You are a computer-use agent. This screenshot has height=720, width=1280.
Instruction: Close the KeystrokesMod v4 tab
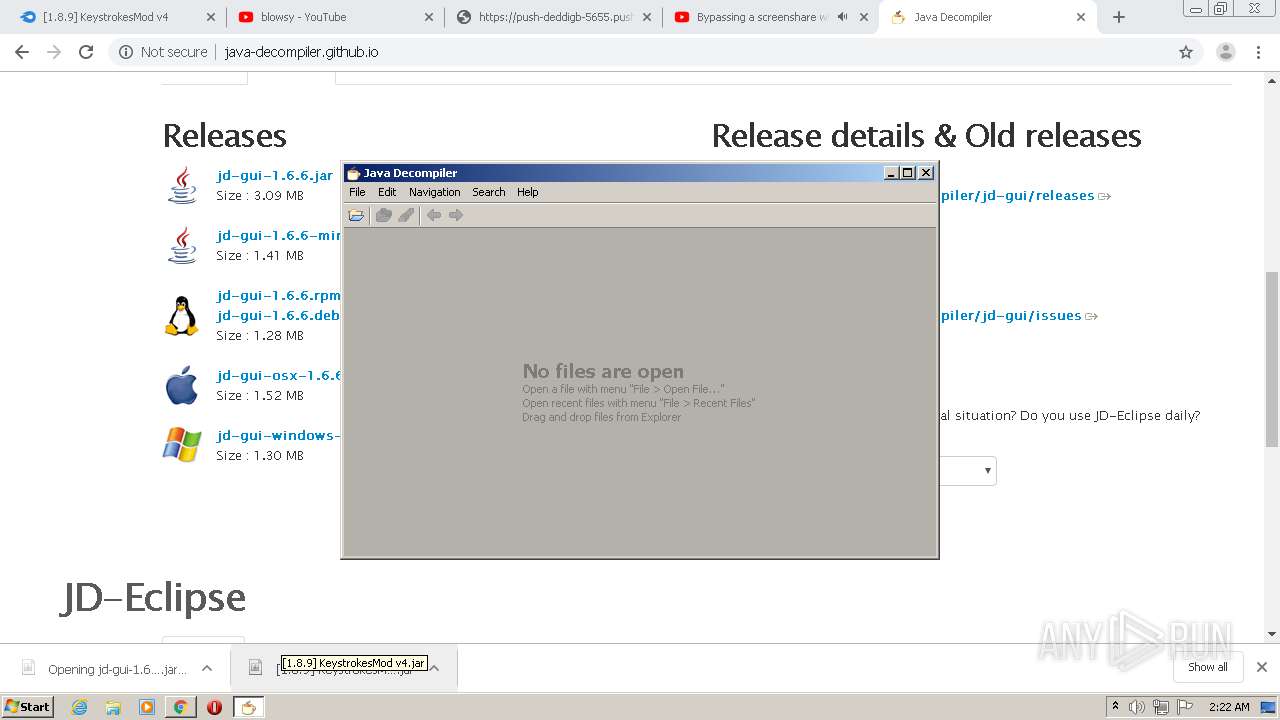[x=210, y=17]
